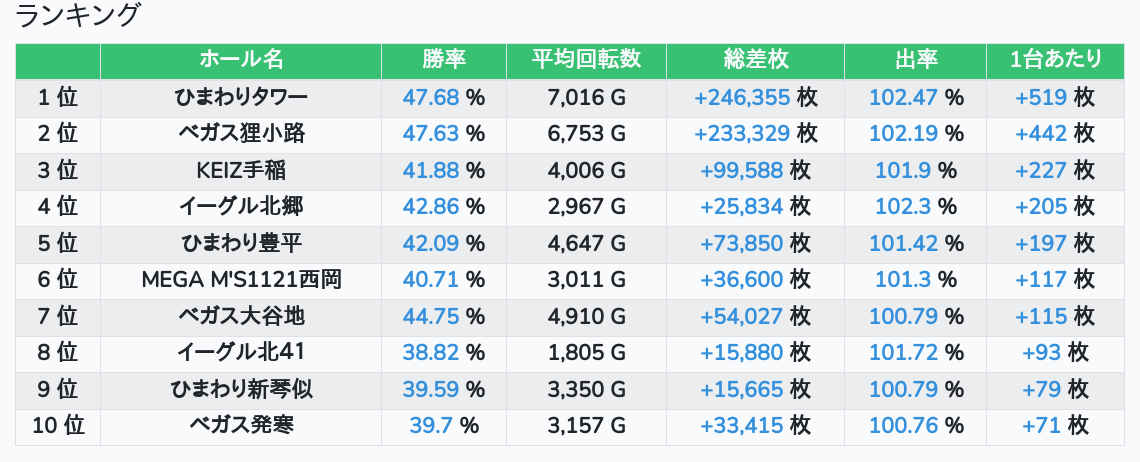Click the 47.68 win rate value
Screen dimensions: 1140x462
[x=430, y=97]
